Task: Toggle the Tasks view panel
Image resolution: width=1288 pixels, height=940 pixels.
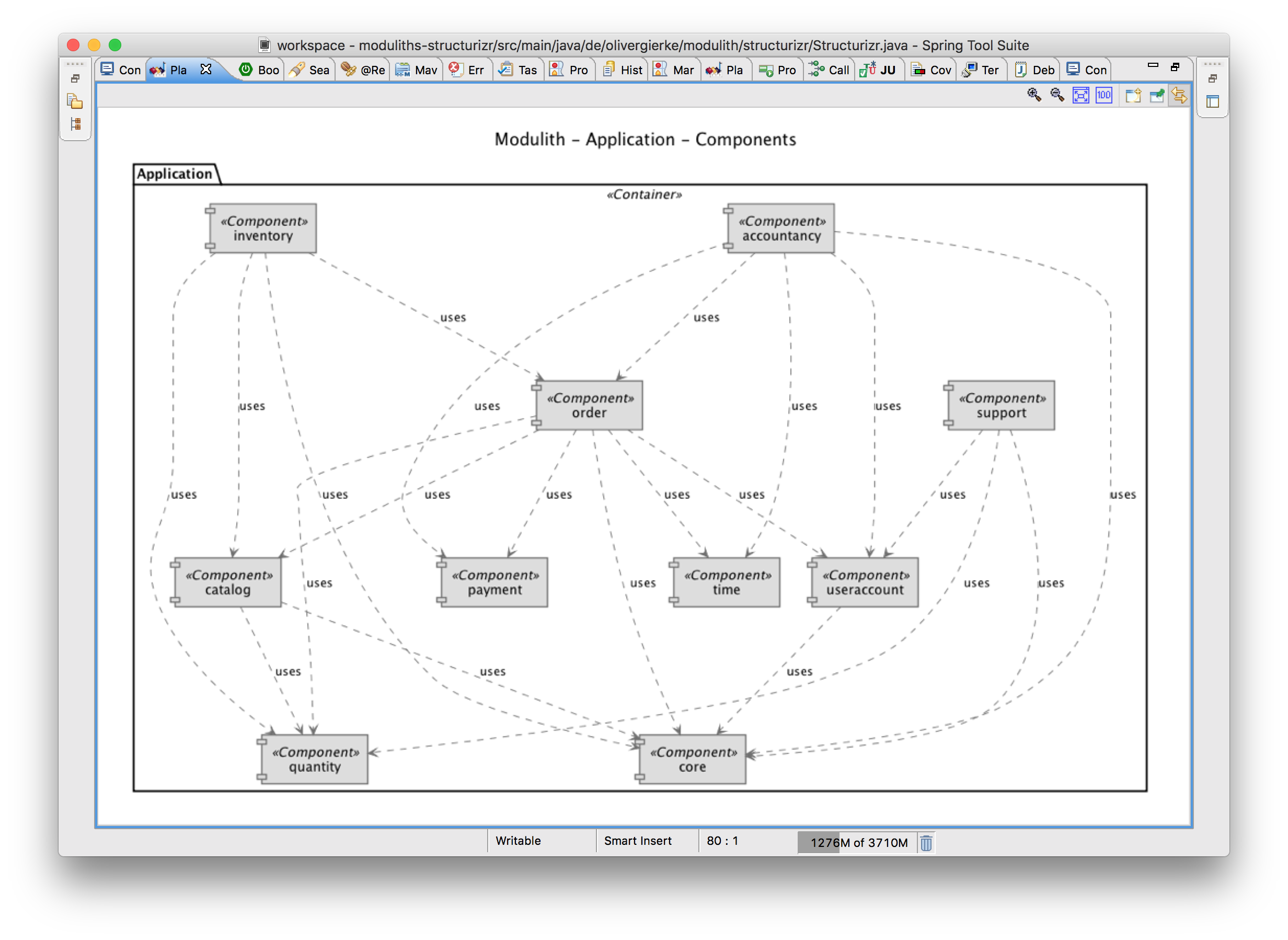Action: (x=522, y=69)
